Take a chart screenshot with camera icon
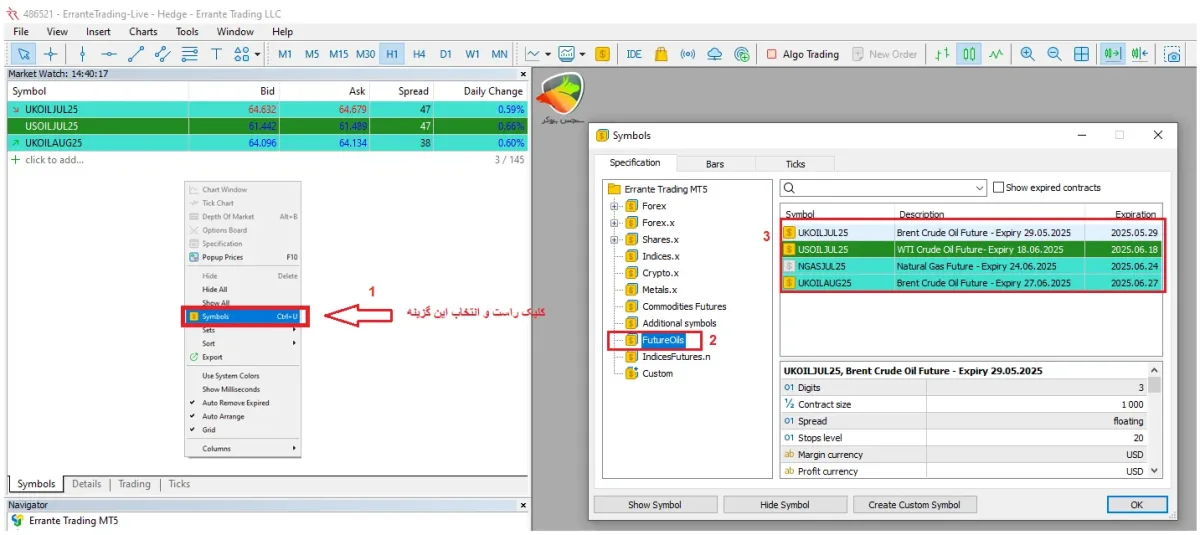The width and height of the screenshot is (1200, 535). tap(1172, 54)
